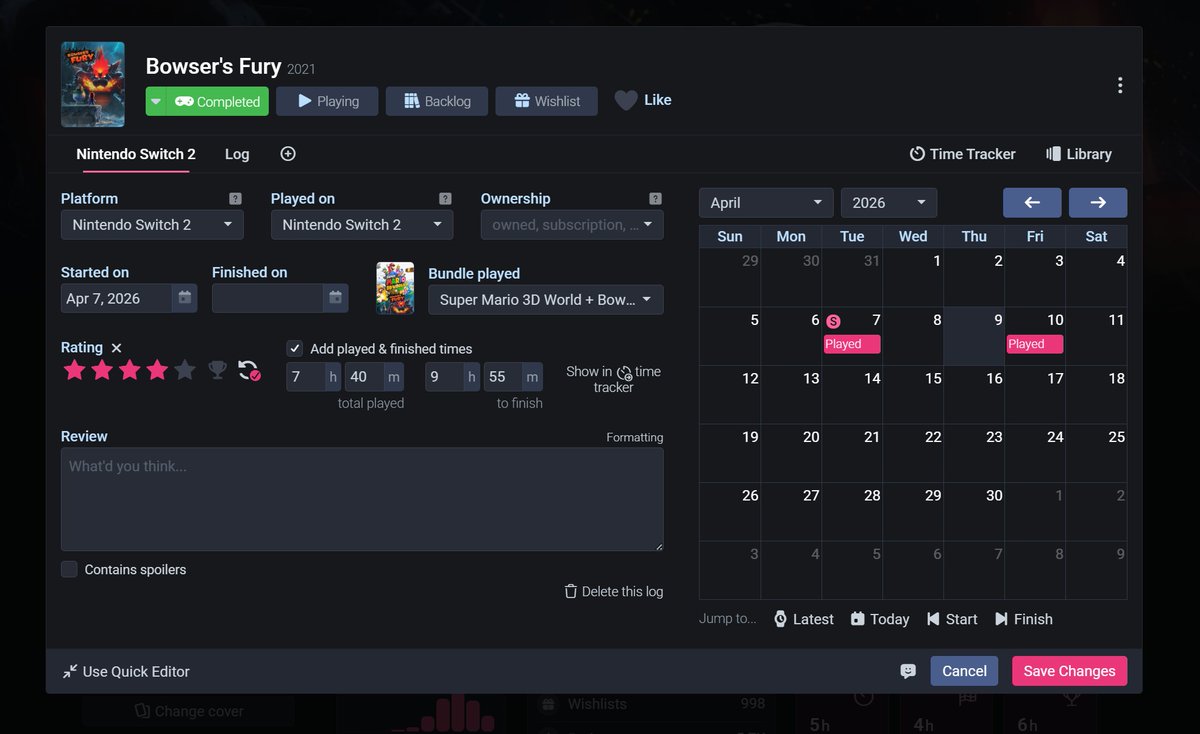The image size is (1200, 734).
Task: Open the Time Tracker tab
Action: pyautogui.click(x=962, y=154)
